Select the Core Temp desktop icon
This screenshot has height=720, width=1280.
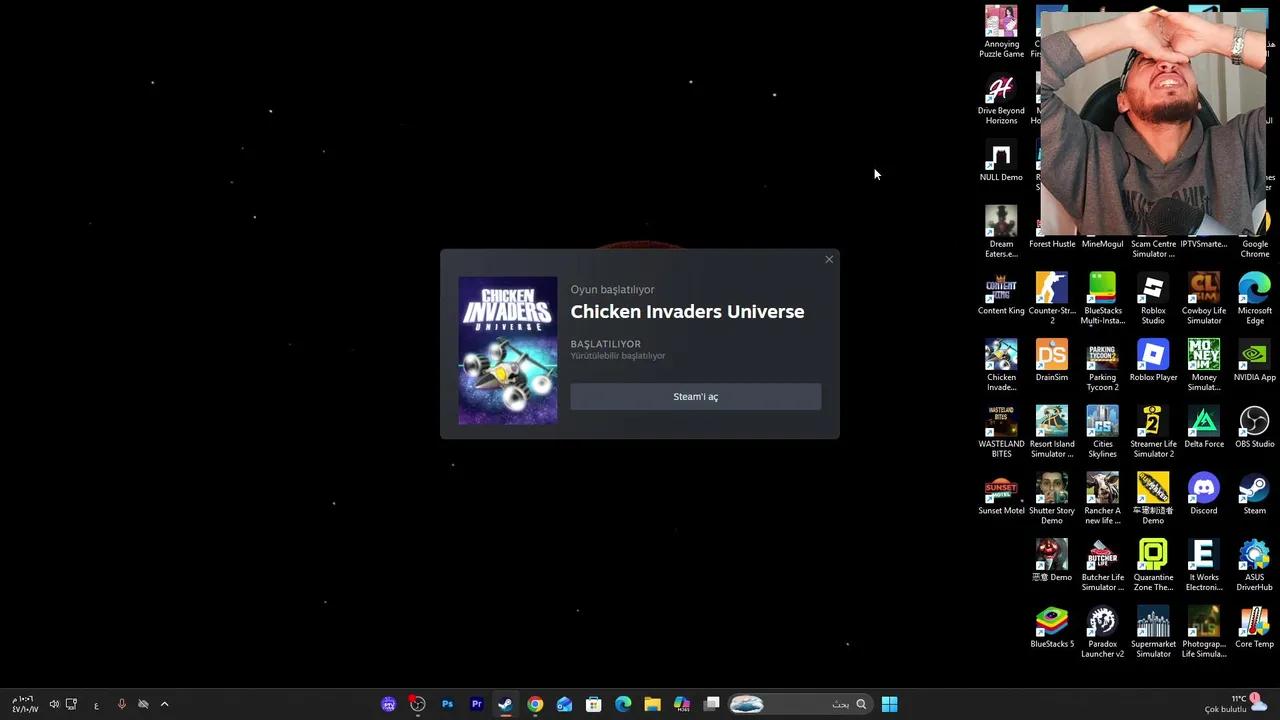[1254, 628]
